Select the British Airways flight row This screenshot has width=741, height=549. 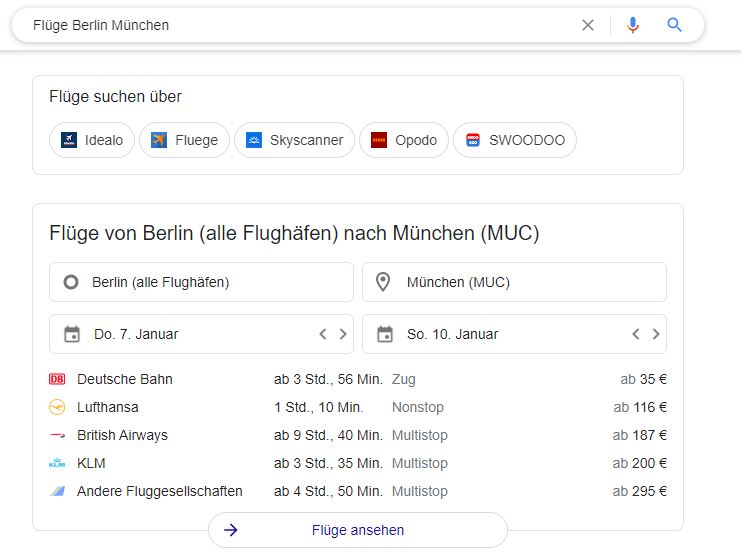click(x=358, y=435)
